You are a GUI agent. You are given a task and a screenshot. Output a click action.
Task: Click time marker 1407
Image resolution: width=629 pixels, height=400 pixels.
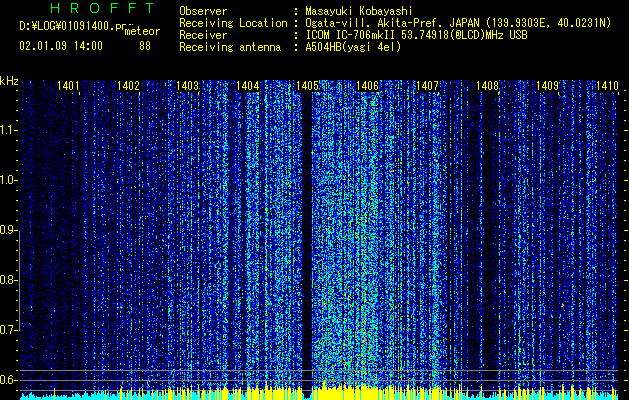click(x=428, y=85)
